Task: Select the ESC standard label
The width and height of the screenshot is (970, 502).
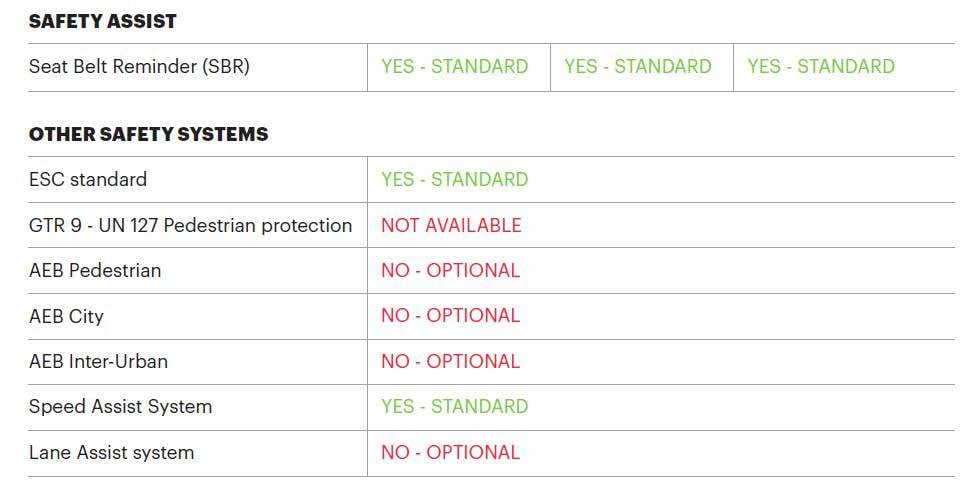Action: (88, 180)
